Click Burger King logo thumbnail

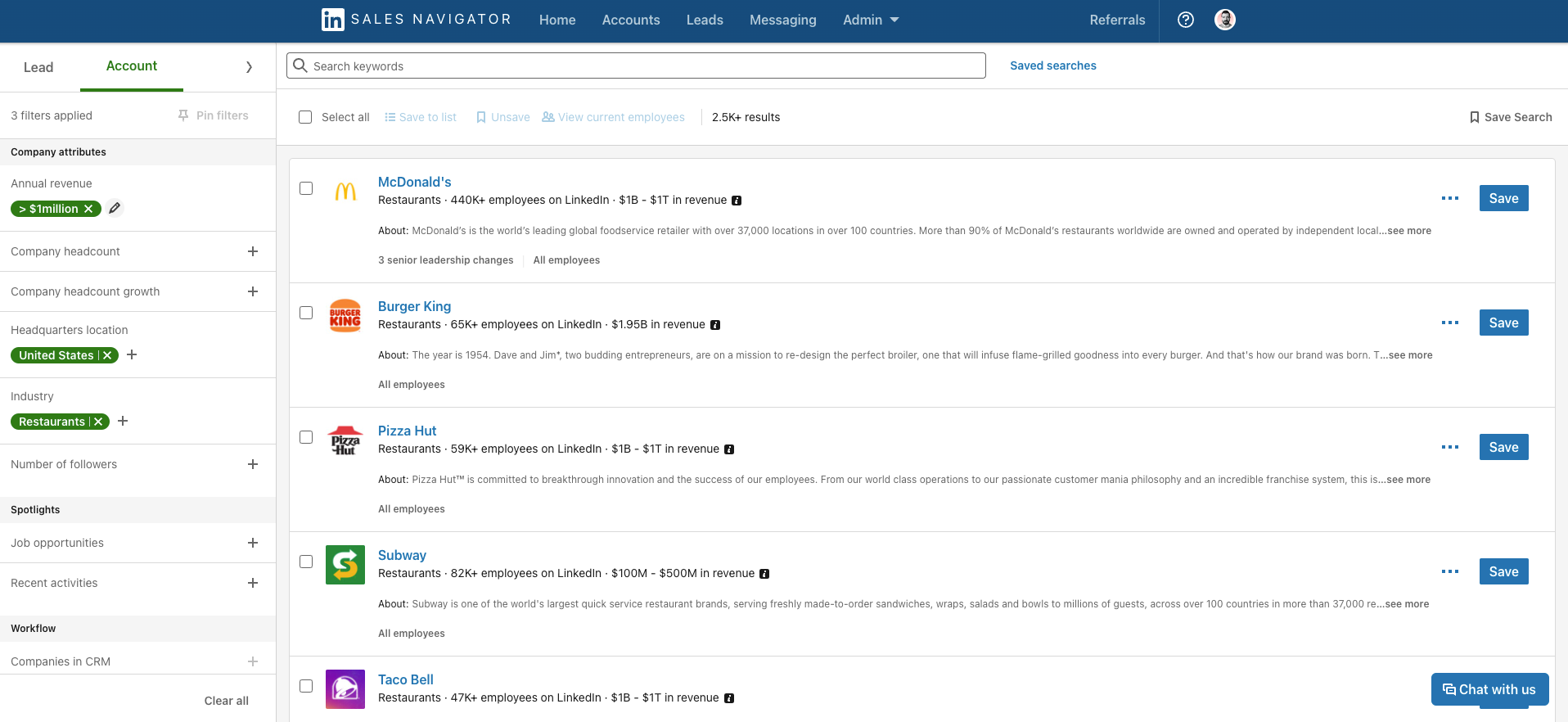pyautogui.click(x=345, y=316)
